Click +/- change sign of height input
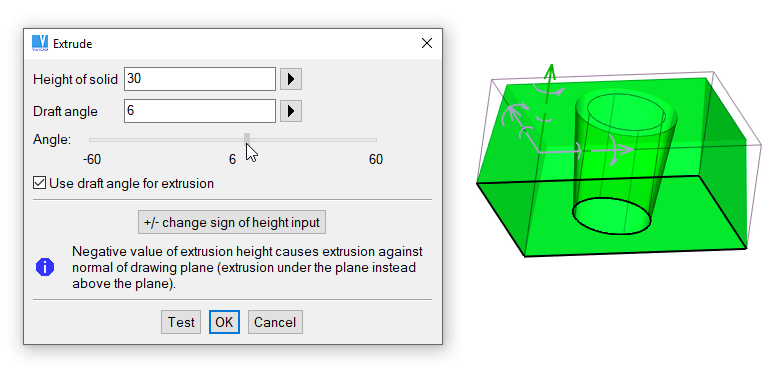779x370 pixels. click(x=232, y=222)
